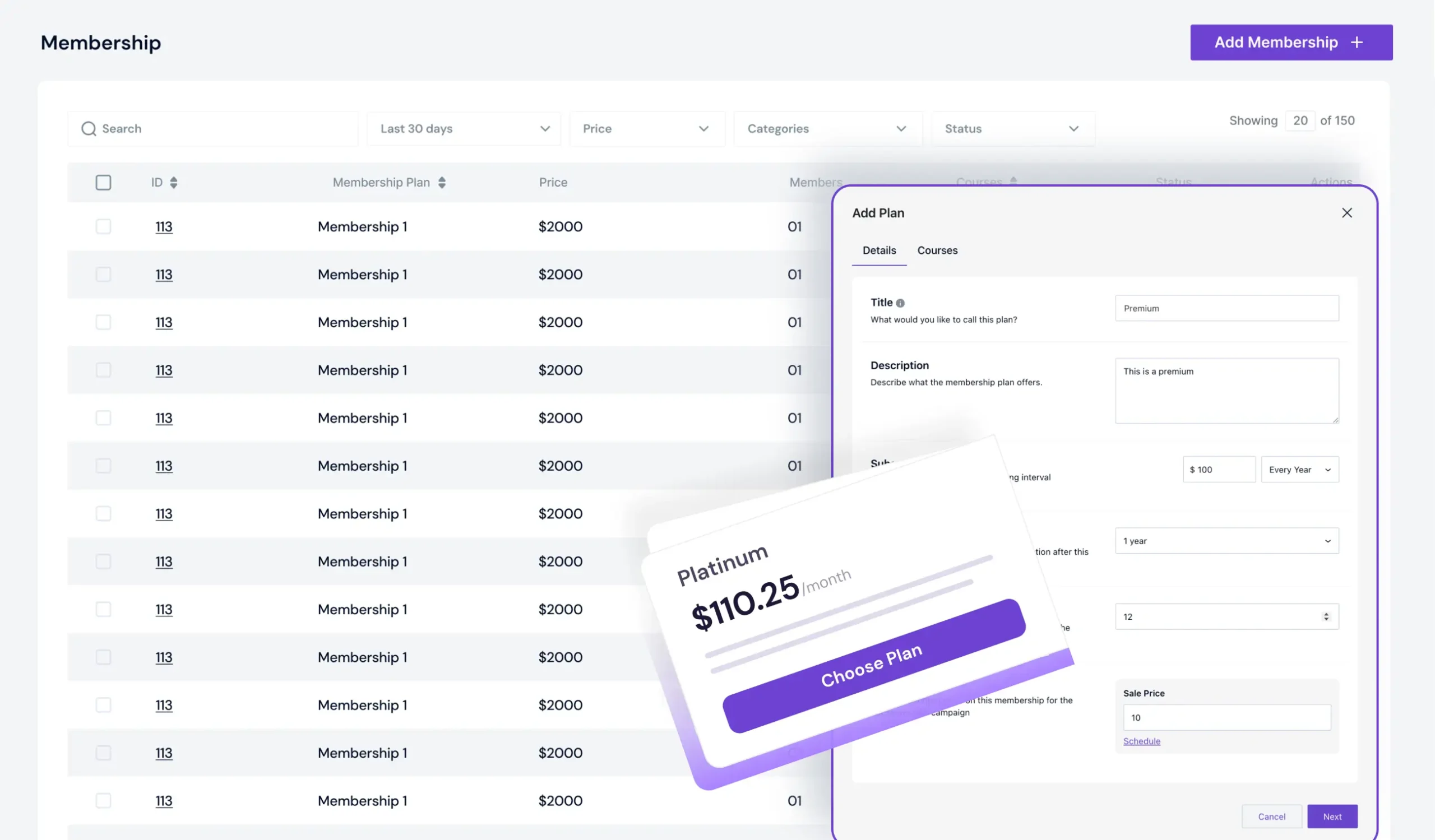Viewport: 1435px width, 840px height.
Task: Open the Last 30 days dropdown
Action: click(x=464, y=129)
